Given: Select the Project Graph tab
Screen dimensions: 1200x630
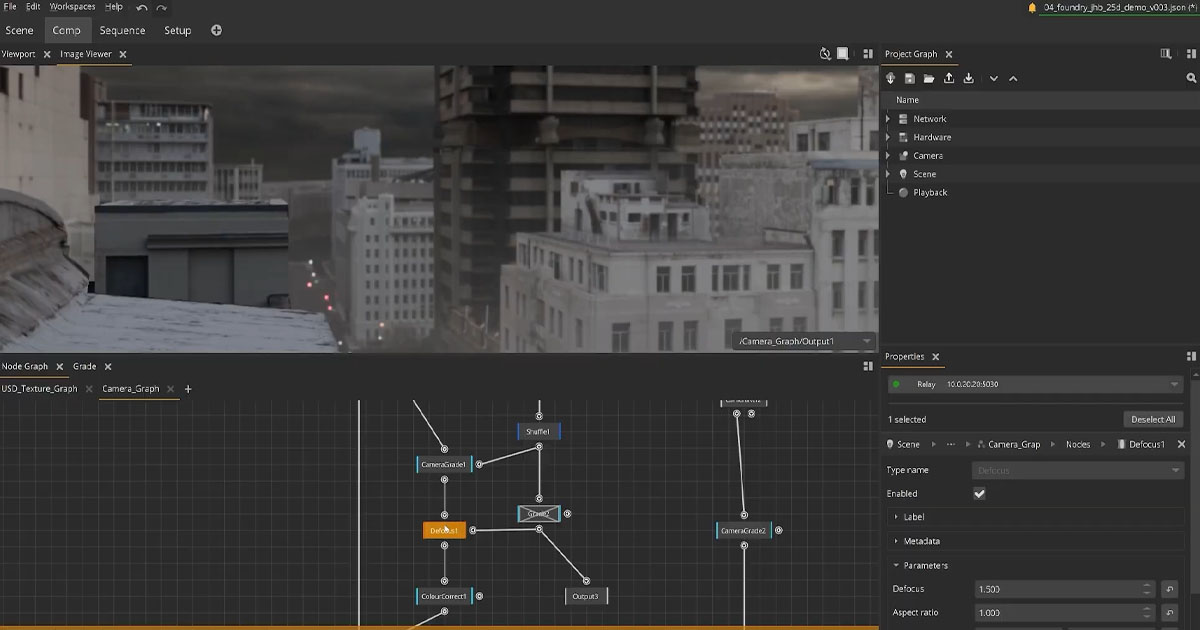Looking at the screenshot, I should pos(911,54).
